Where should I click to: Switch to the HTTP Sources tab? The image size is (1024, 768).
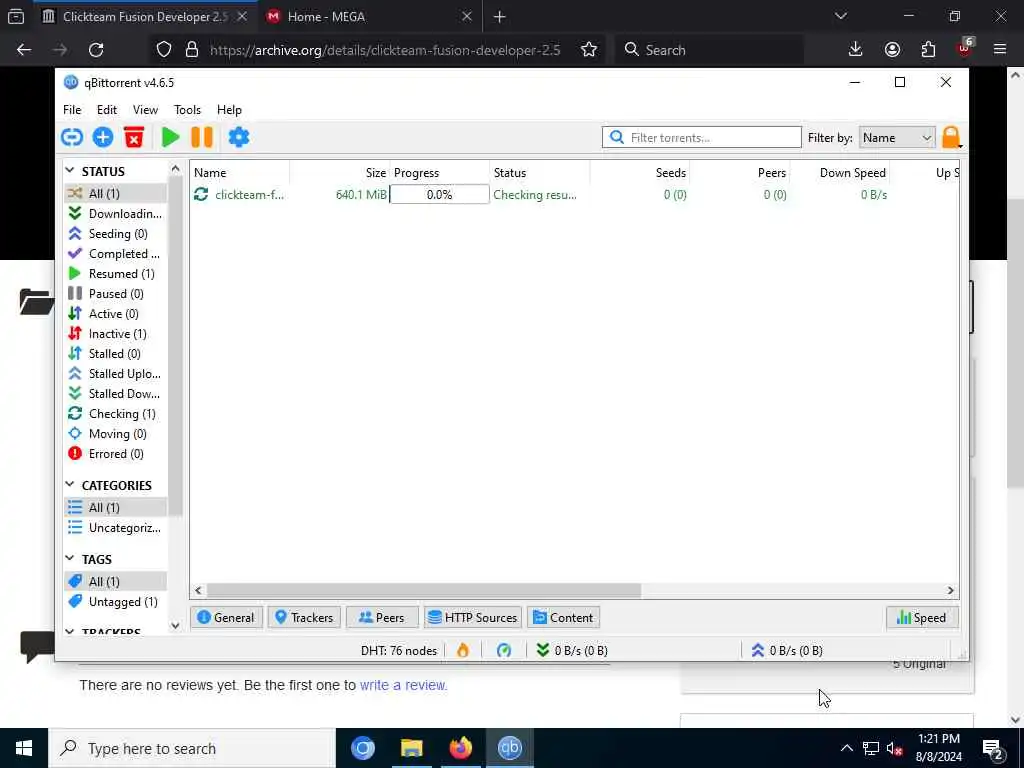(473, 617)
